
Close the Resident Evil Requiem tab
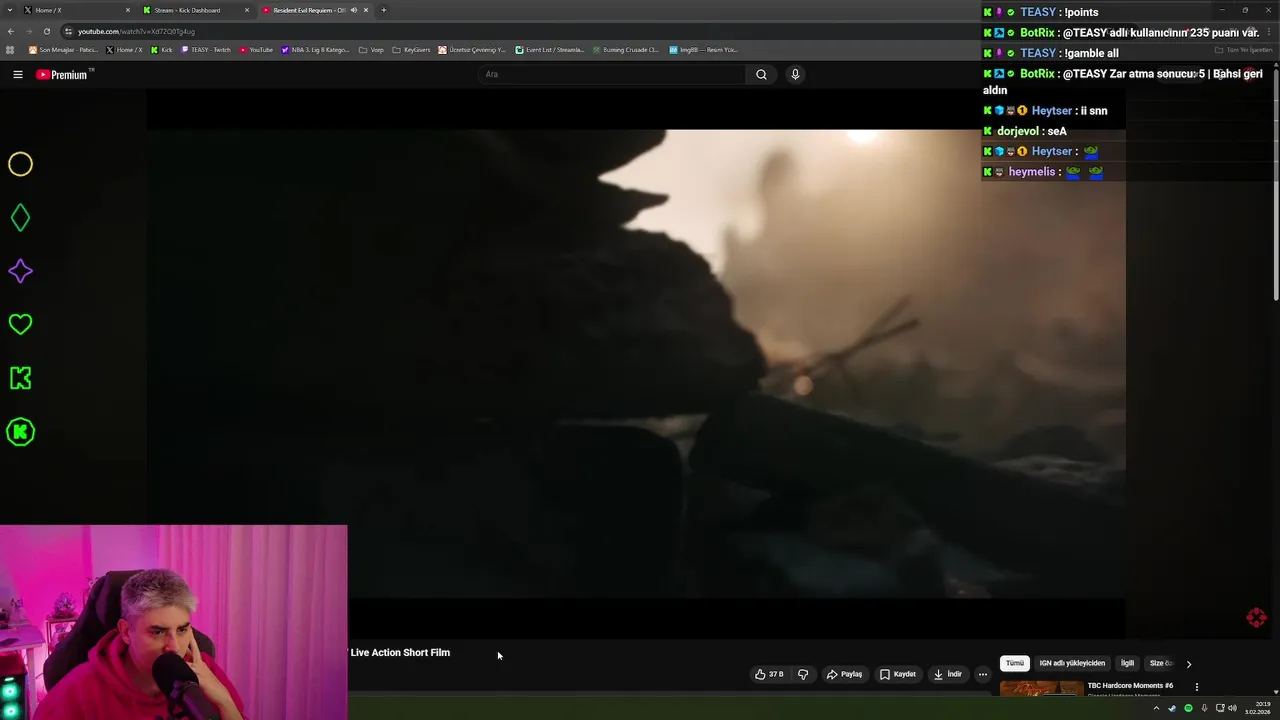[366, 10]
